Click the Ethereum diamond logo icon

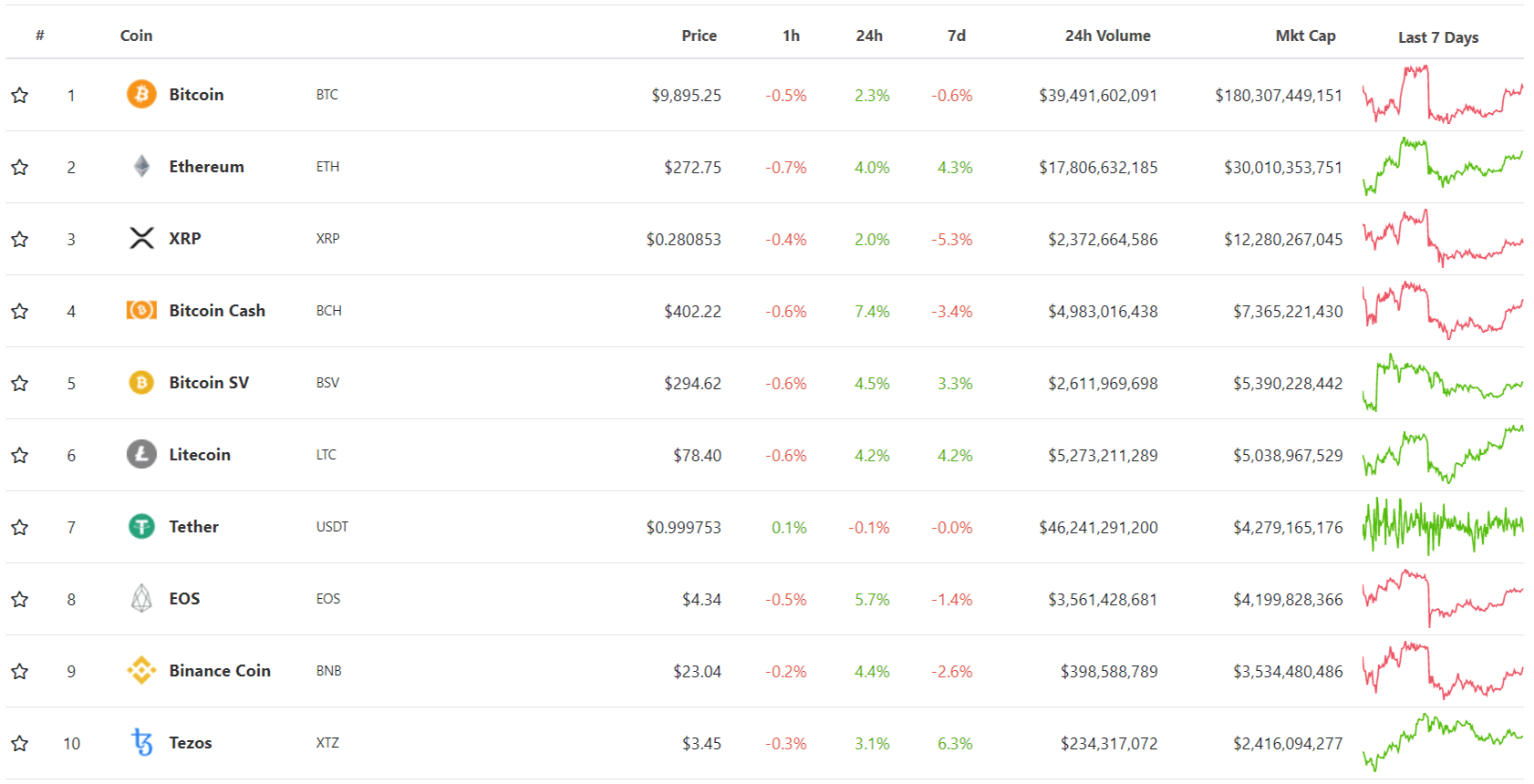[141, 166]
